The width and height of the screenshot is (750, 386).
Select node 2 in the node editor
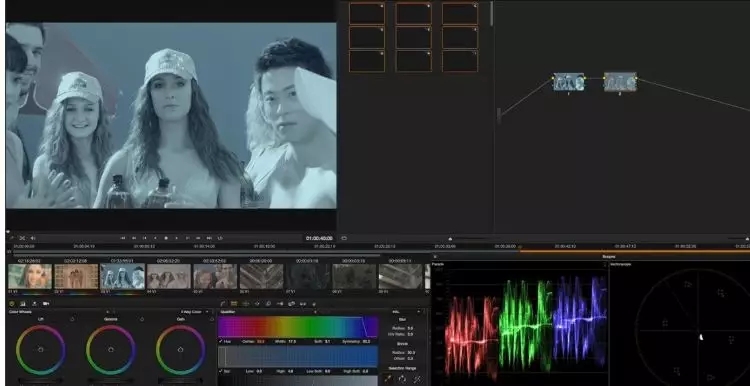pyautogui.click(x=620, y=82)
